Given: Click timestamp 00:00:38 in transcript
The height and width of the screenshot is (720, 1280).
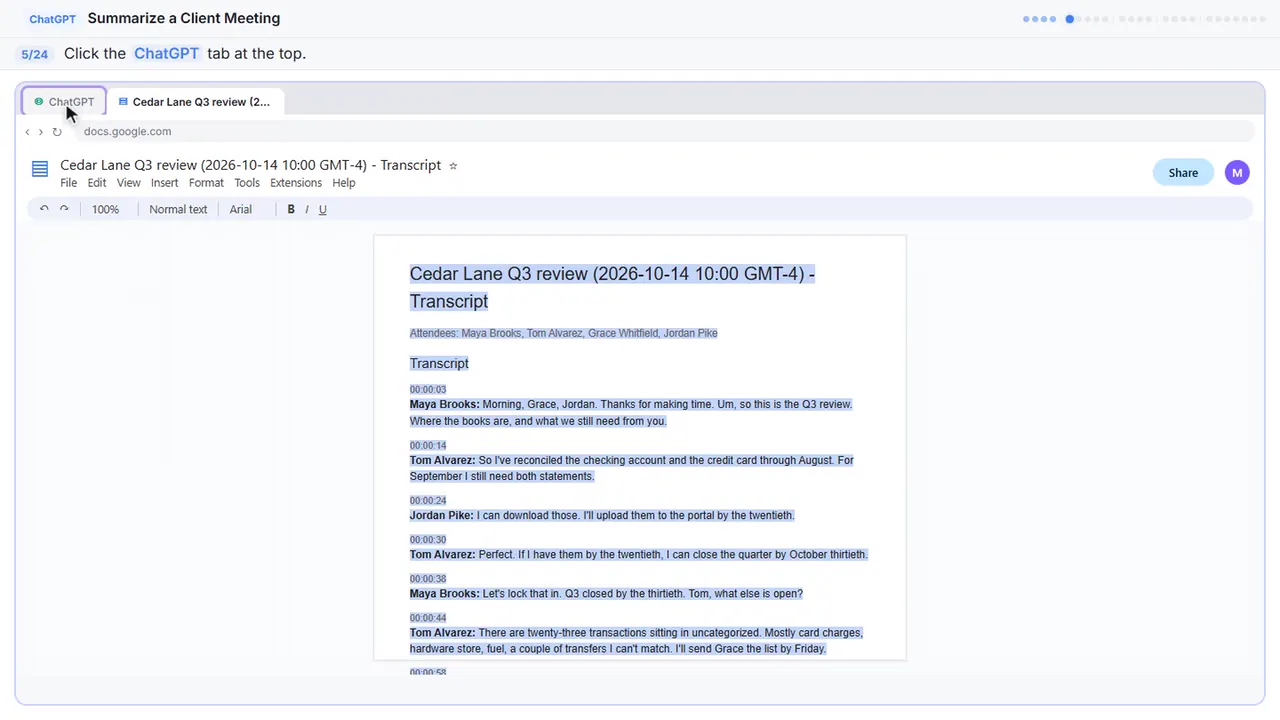Looking at the screenshot, I should [428, 579].
